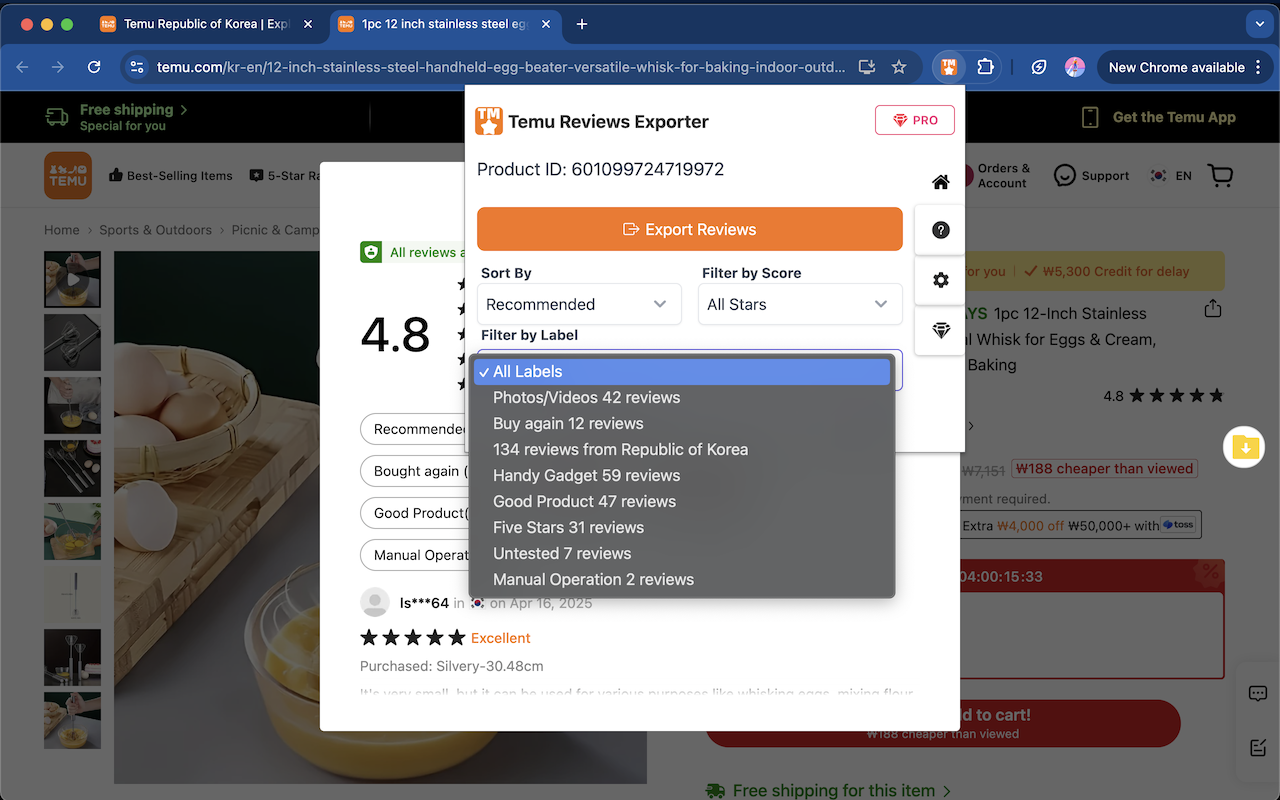Close the Temu Republic of Korea tab

pos(307,24)
